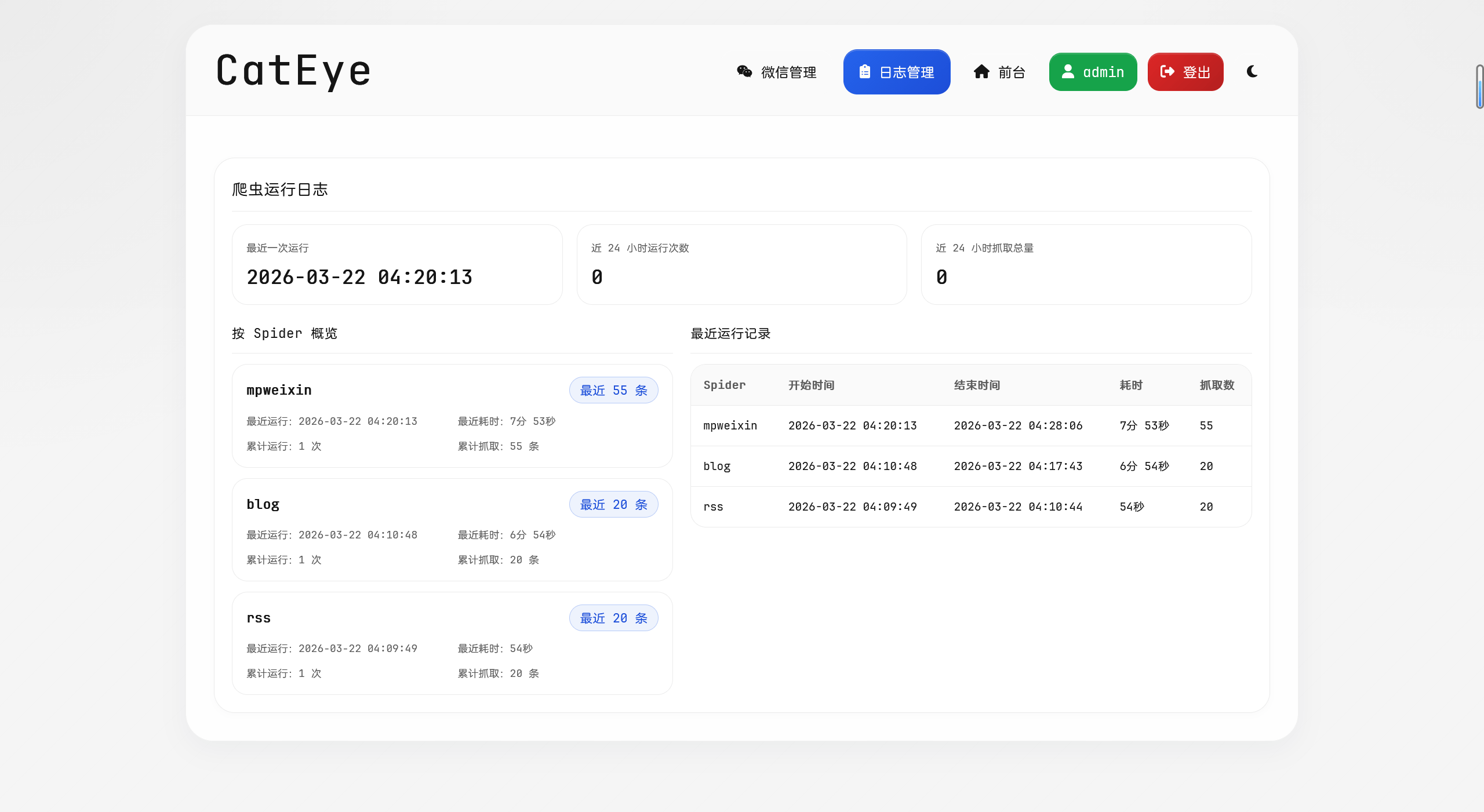Click the logout arrow icon on 登出

[1167, 71]
